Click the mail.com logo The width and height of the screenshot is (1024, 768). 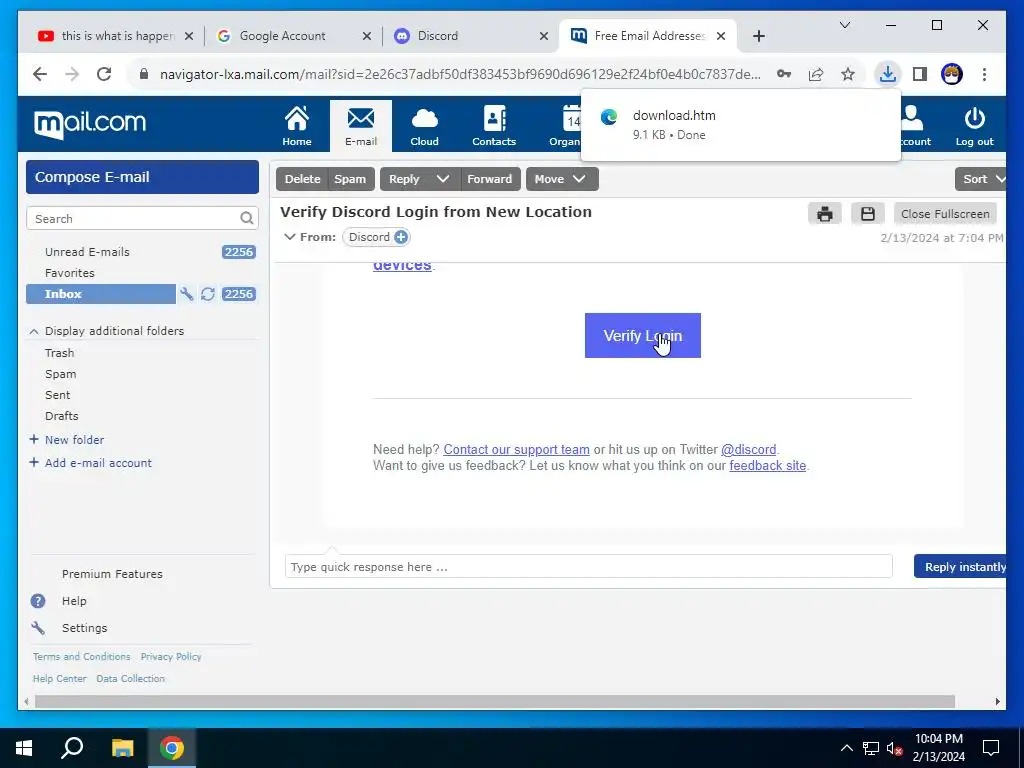coord(90,123)
